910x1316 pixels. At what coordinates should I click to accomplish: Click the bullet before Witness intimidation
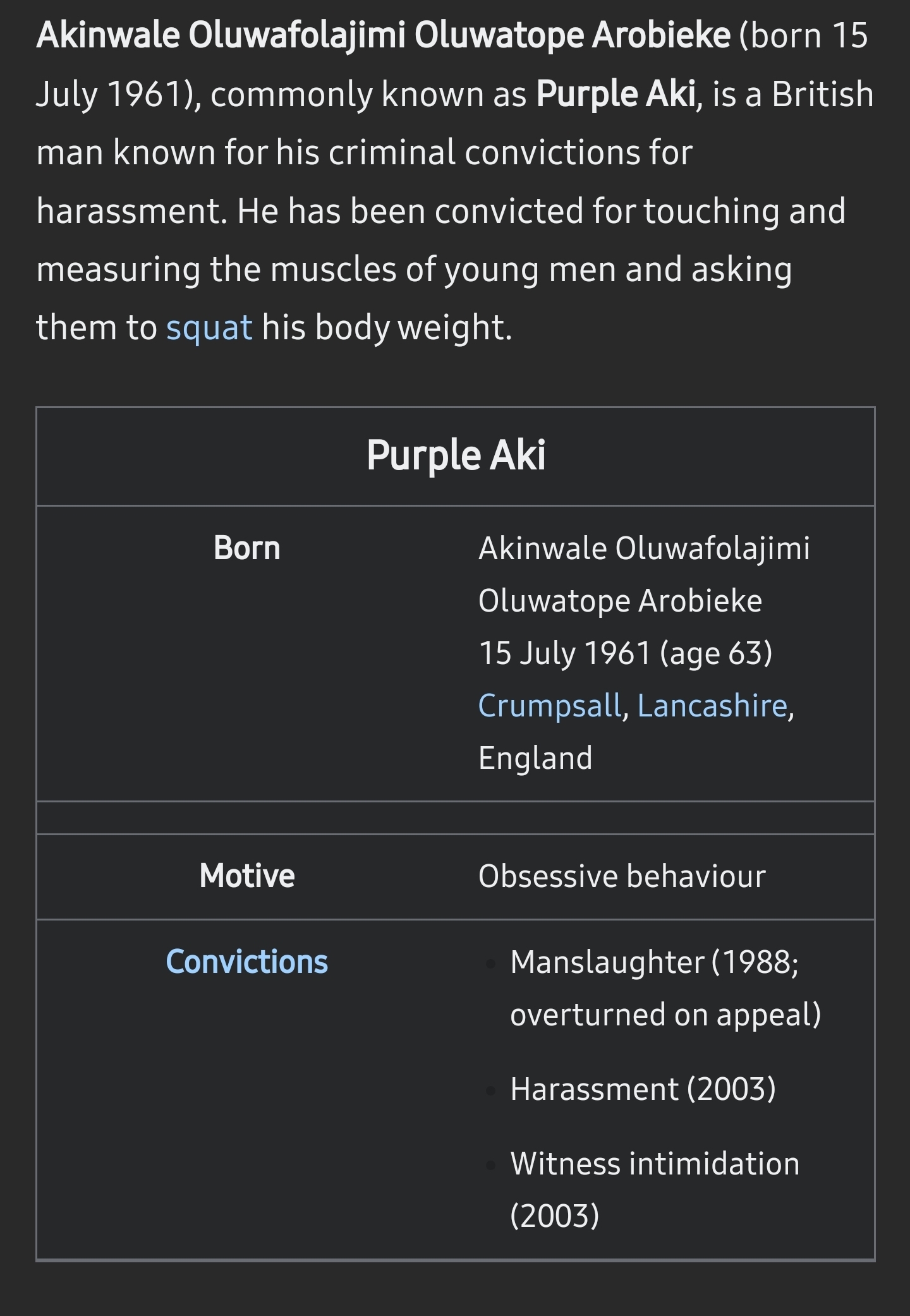490,1164
